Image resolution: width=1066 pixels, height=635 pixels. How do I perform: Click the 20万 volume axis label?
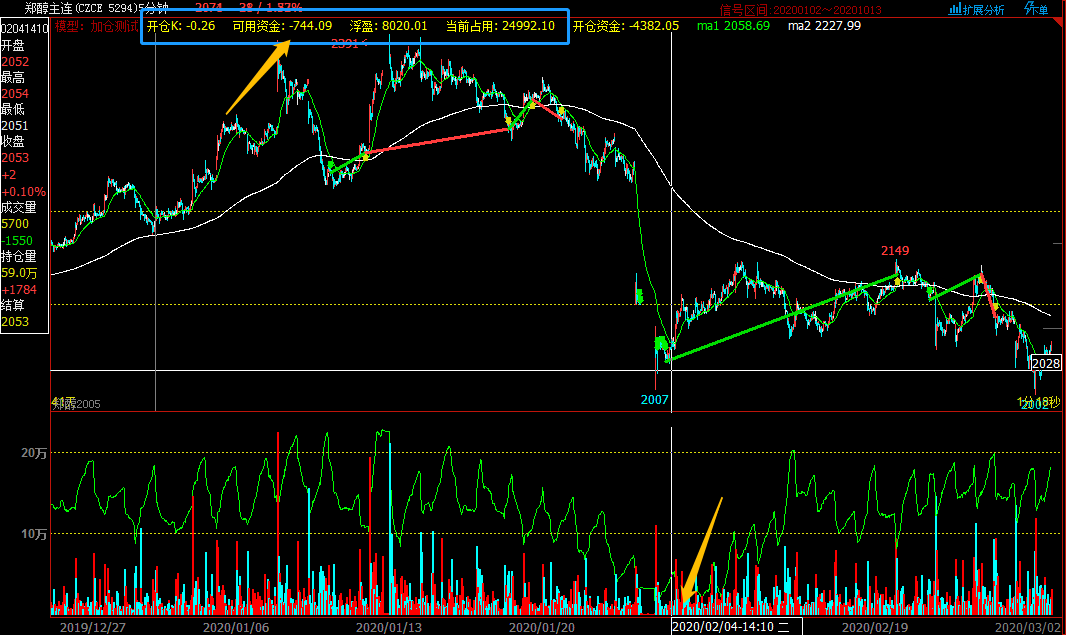(x=35, y=453)
